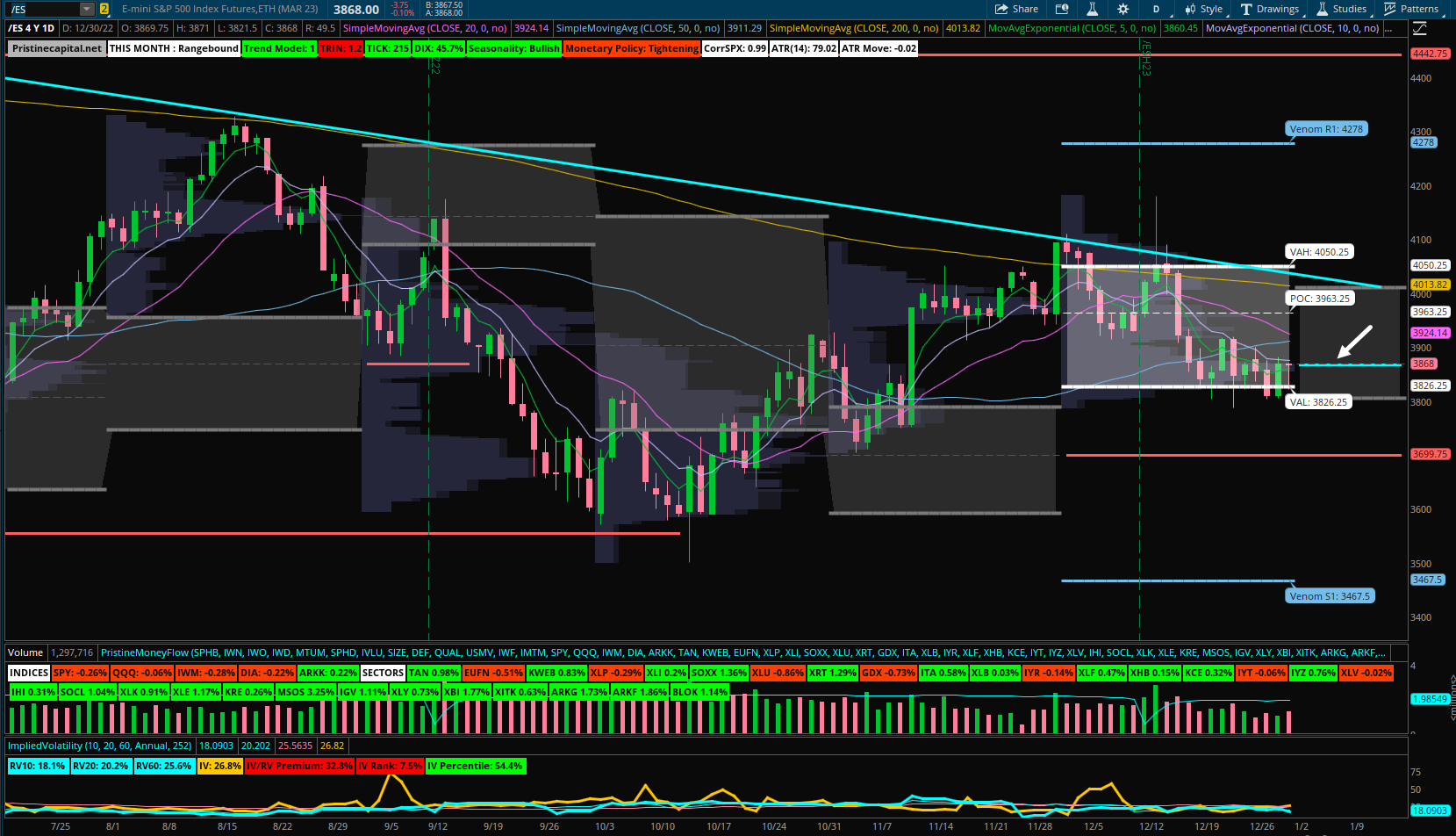
Task: Click SimpleMovingAvg (CLOSE, 50, 0, no) study label
Action: [638, 29]
